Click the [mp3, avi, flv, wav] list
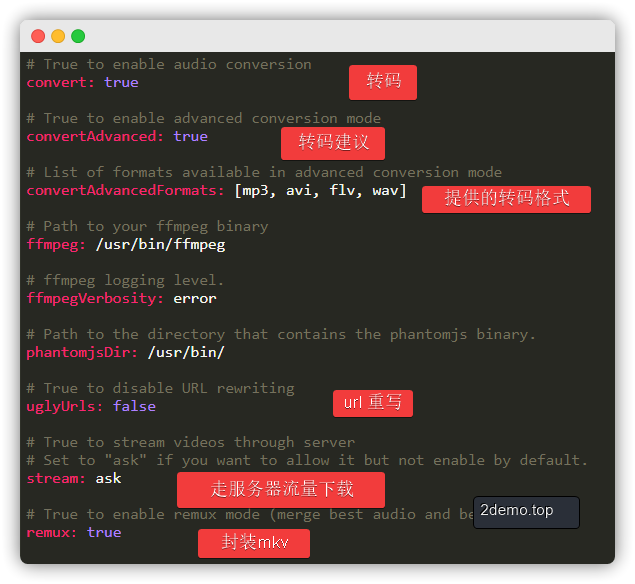635x584 pixels. click(320, 190)
